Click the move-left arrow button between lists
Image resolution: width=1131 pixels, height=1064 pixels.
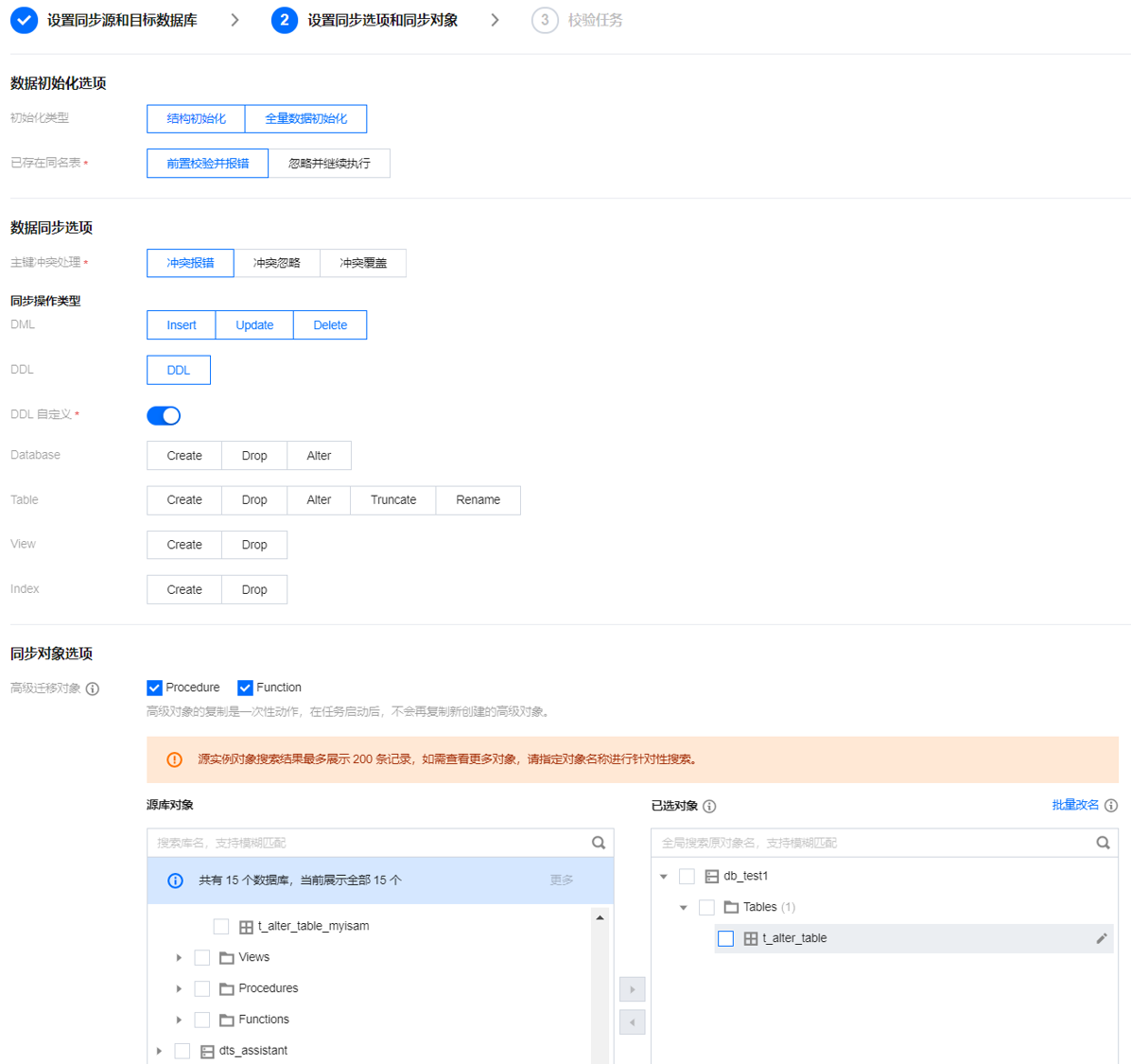tap(633, 1022)
